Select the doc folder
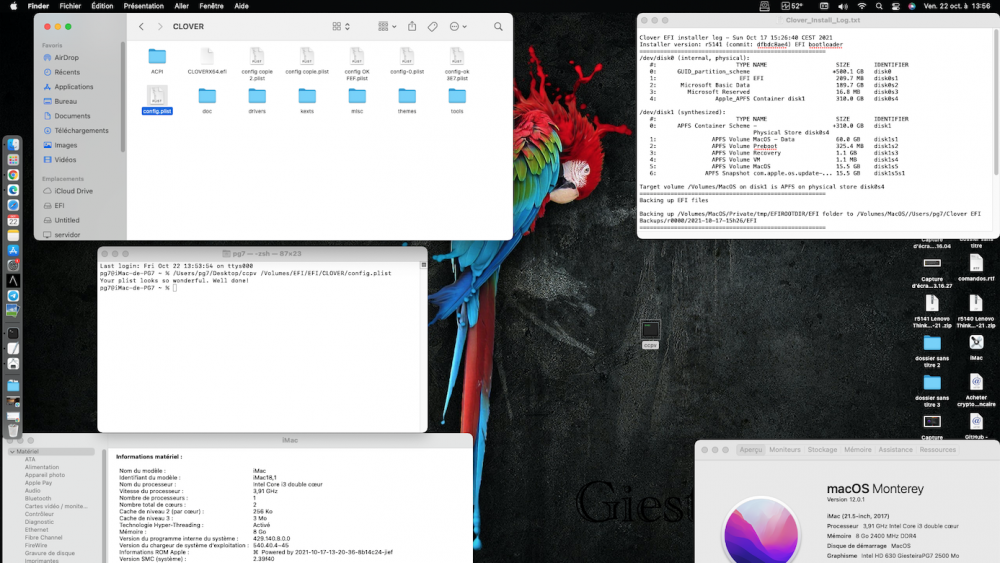Image resolution: width=1000 pixels, height=563 pixels. coord(207,100)
